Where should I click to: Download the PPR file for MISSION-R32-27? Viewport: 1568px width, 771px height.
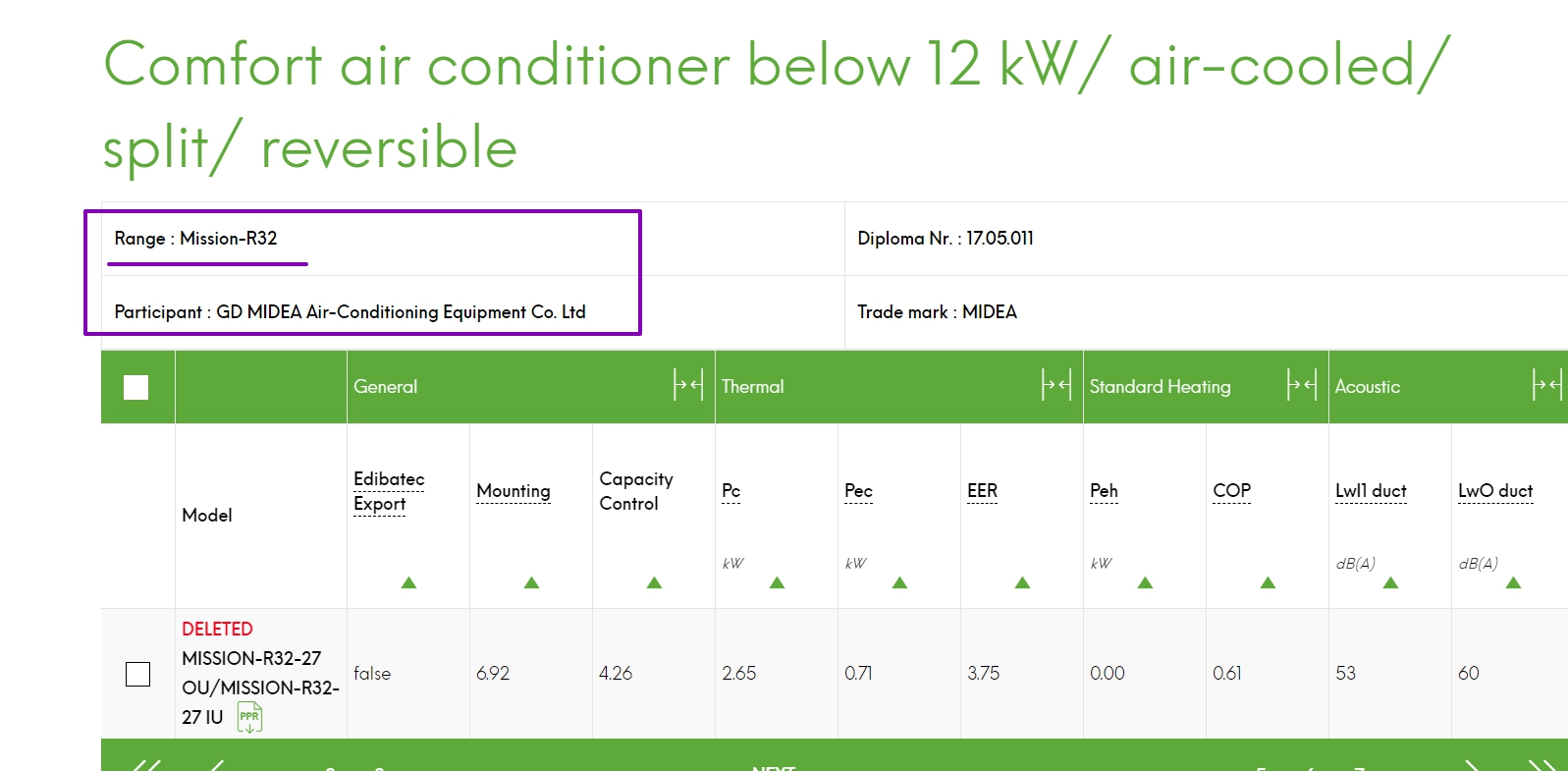coord(250,717)
